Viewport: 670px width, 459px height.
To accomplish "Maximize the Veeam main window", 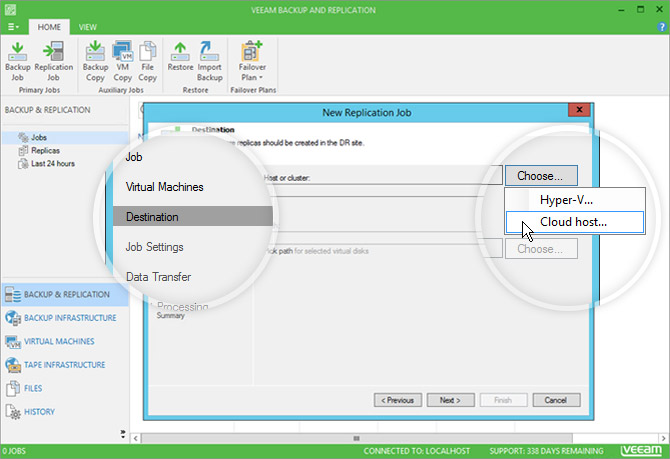I will coord(641,9).
